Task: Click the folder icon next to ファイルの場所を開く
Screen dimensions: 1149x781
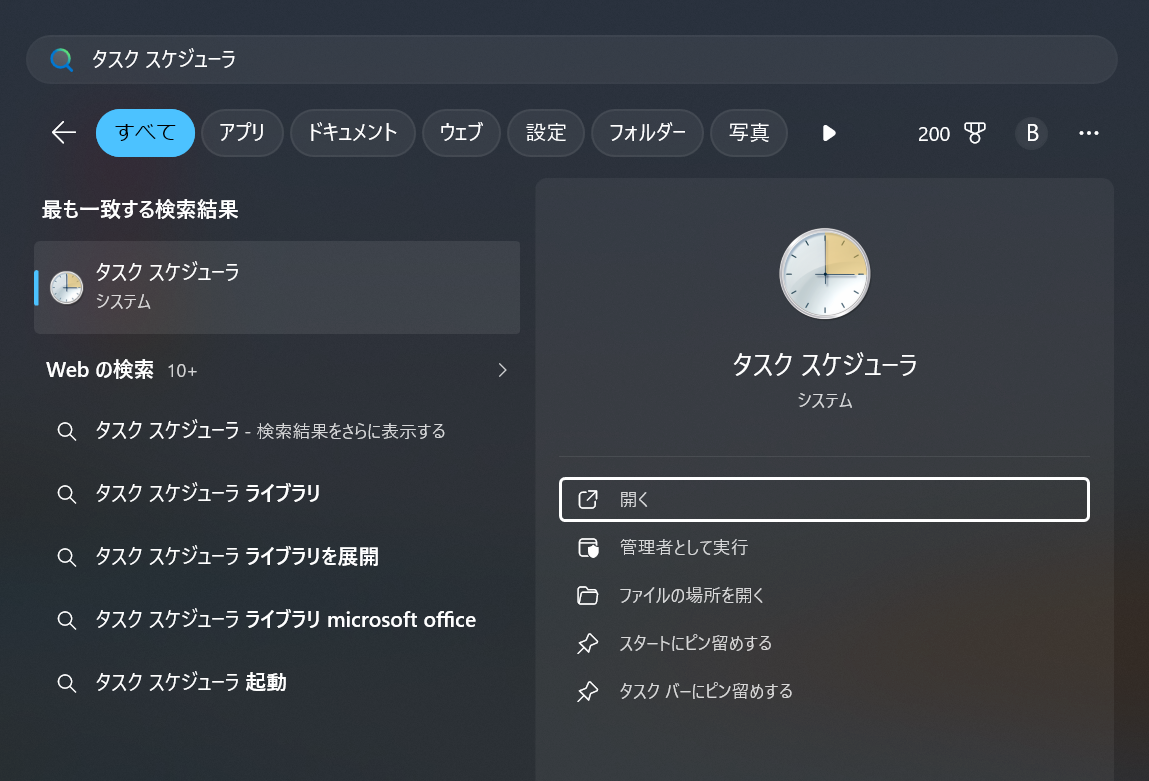Action: [x=589, y=595]
